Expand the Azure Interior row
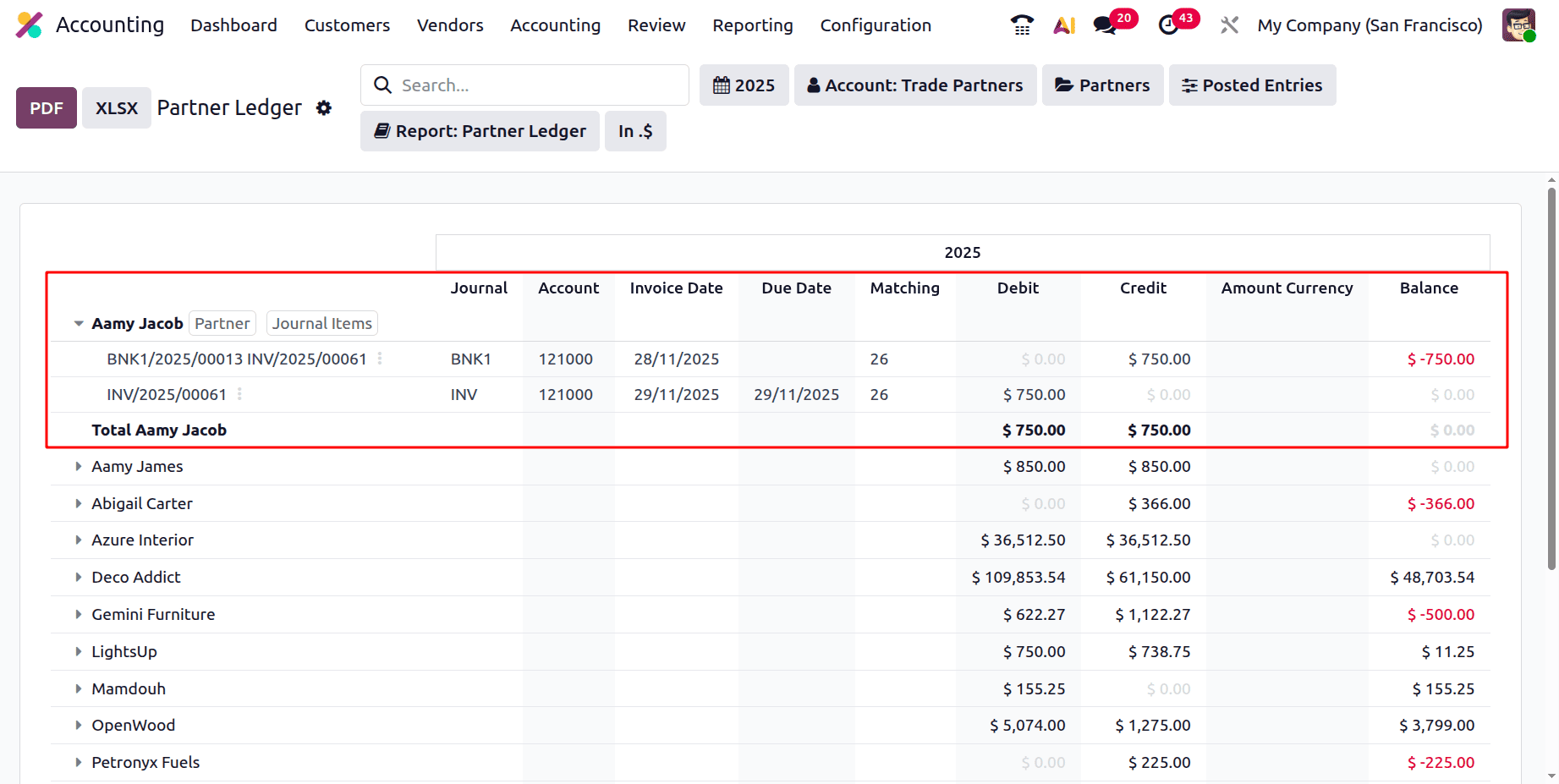Viewport: 1559px width, 784px height. pos(79,540)
